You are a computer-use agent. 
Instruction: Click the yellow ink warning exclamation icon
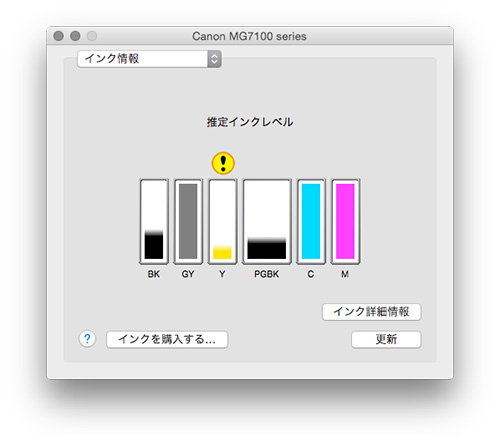[223, 163]
